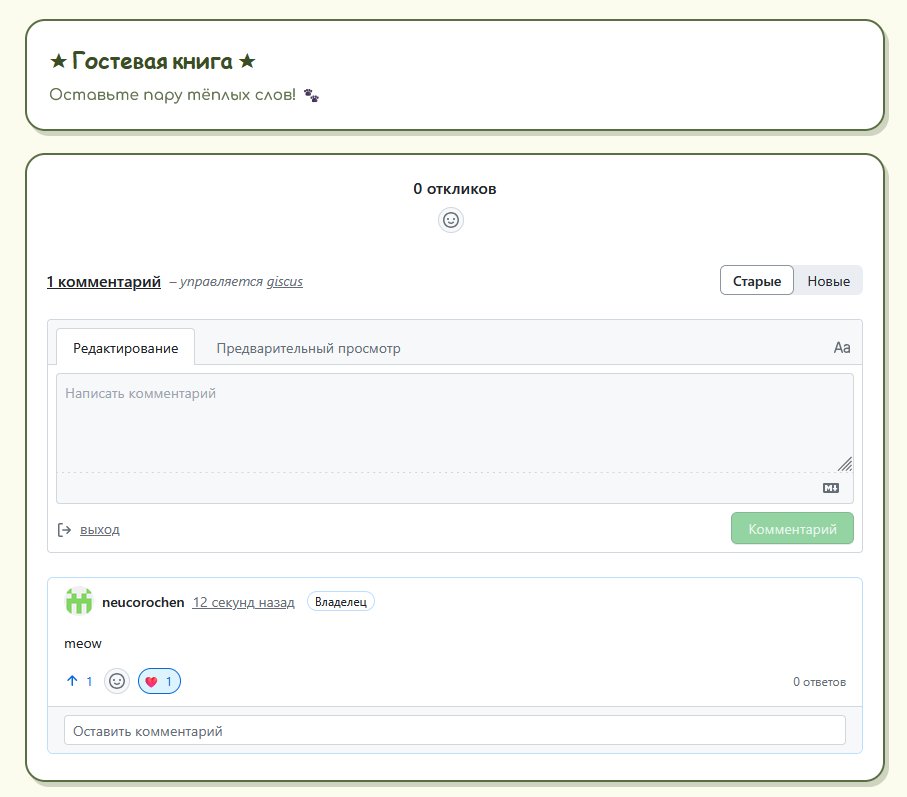This screenshot has height=797, width=907.
Task: Switch to Предварительный просмотр tab
Action: (308, 348)
